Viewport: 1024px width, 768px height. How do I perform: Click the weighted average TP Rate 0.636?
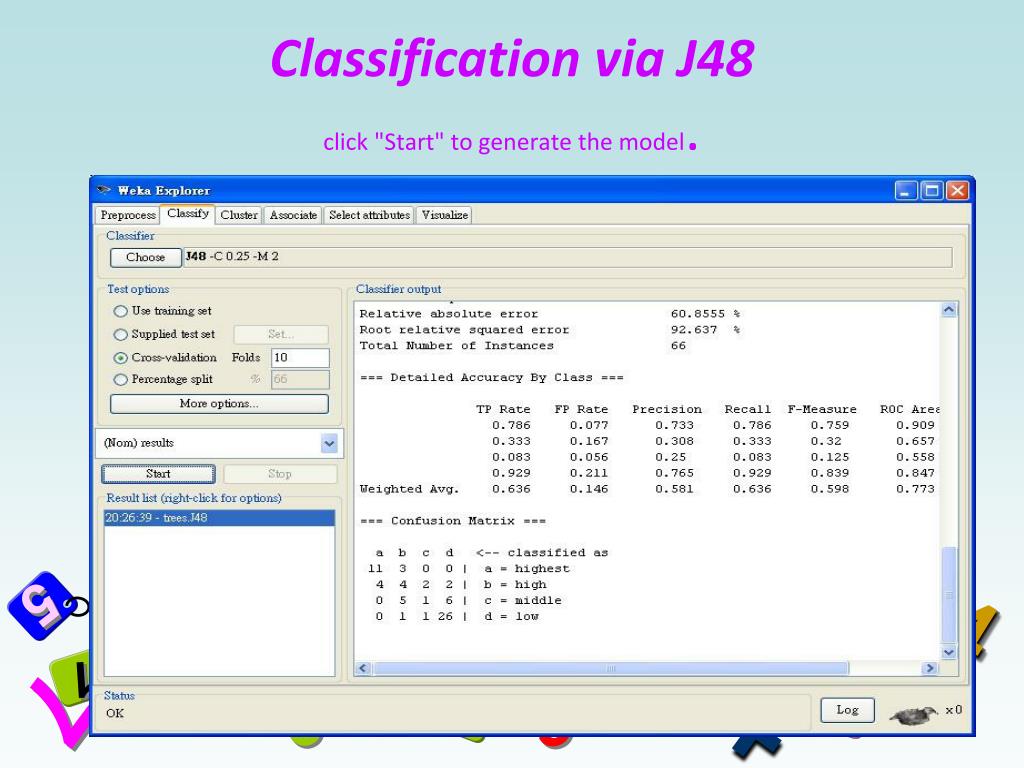(x=511, y=489)
